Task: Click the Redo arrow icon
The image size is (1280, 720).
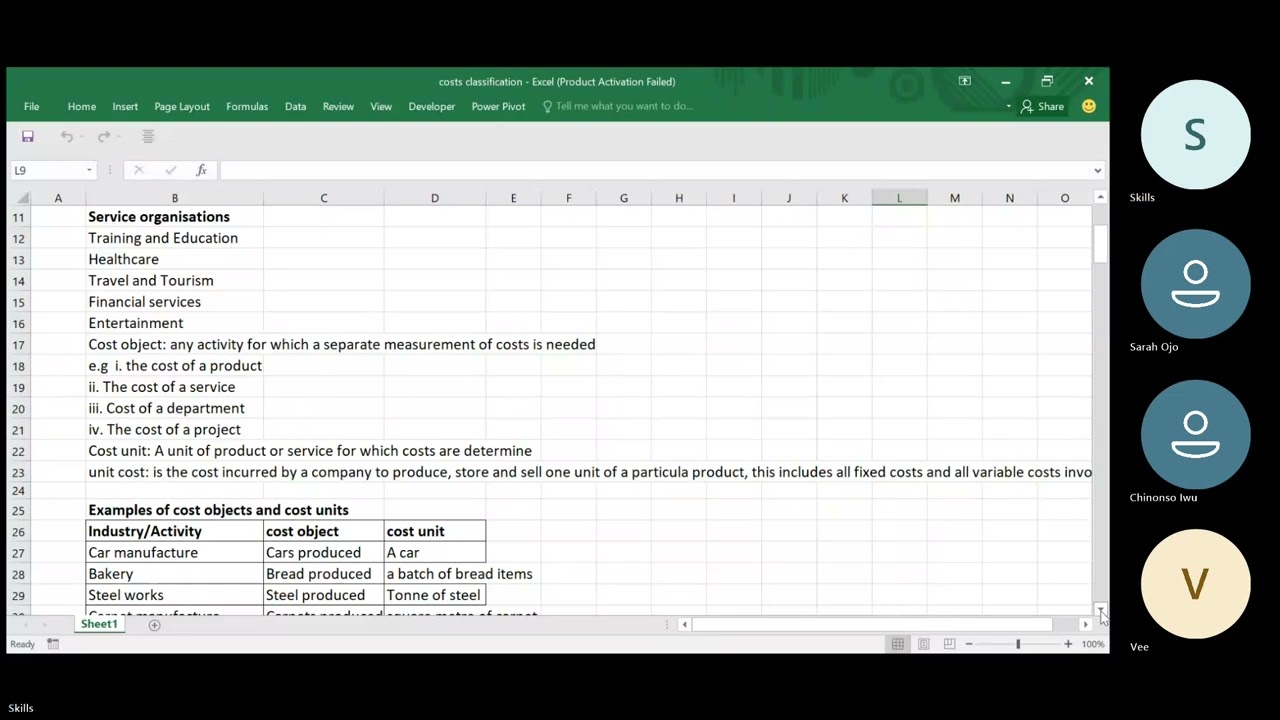Action: [x=104, y=136]
